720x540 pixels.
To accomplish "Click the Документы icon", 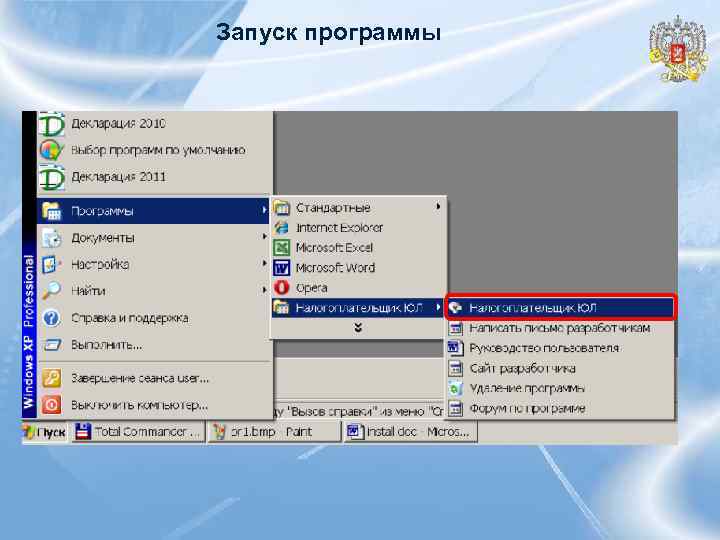I will [x=51, y=238].
